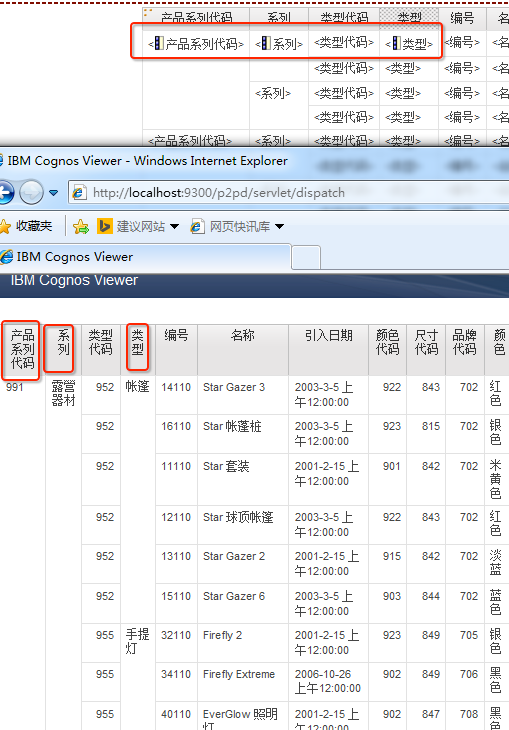509x730 pixels.
Task: Select the IBM Cognos Viewer browser tab
Action: [145, 257]
